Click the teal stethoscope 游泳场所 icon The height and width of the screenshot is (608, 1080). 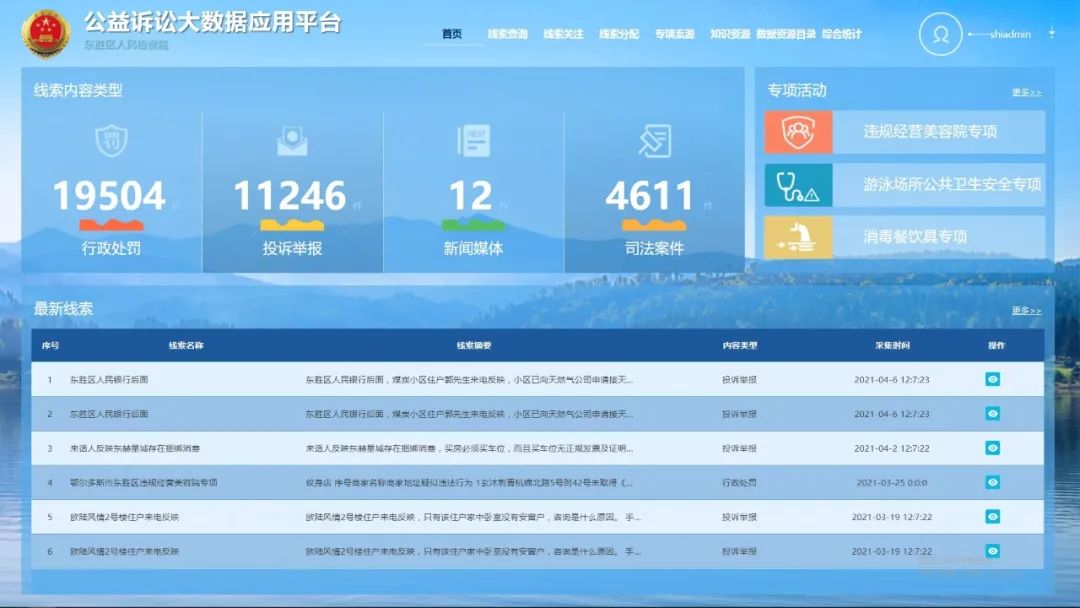798,185
